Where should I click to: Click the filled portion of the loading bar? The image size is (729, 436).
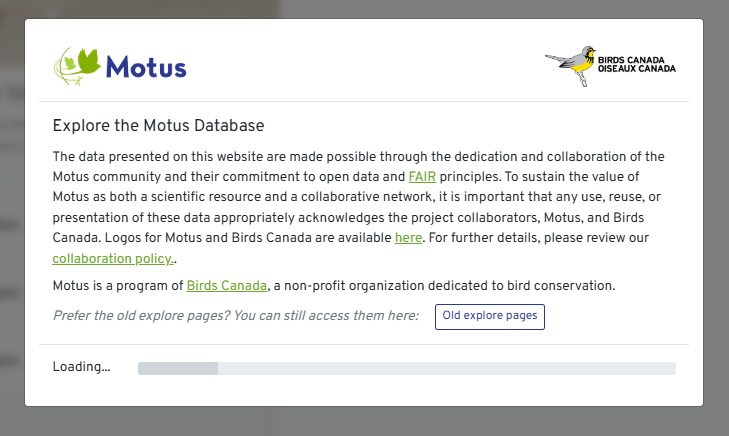177,369
